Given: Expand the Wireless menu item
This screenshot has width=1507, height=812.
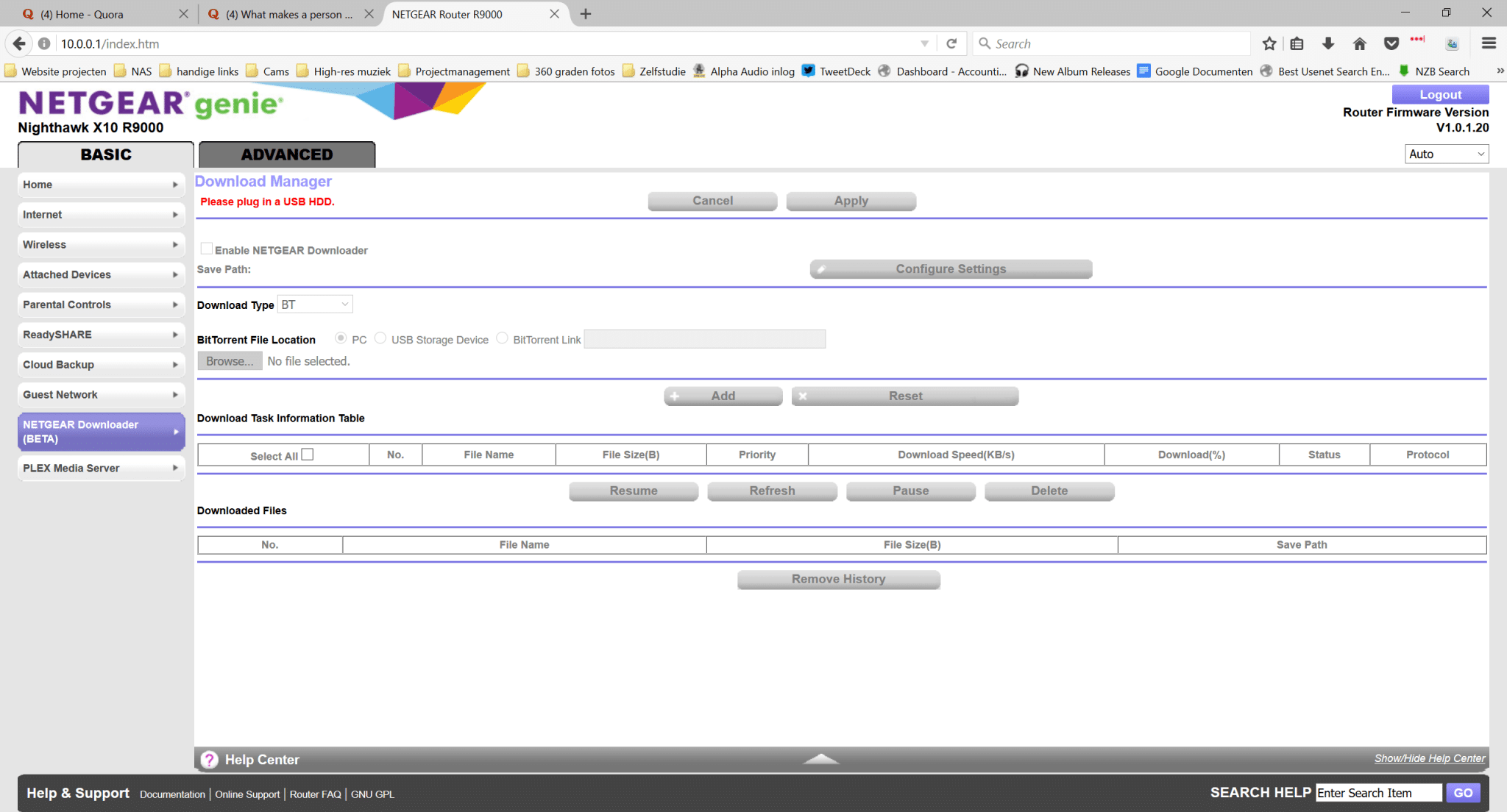Looking at the screenshot, I should [x=101, y=245].
